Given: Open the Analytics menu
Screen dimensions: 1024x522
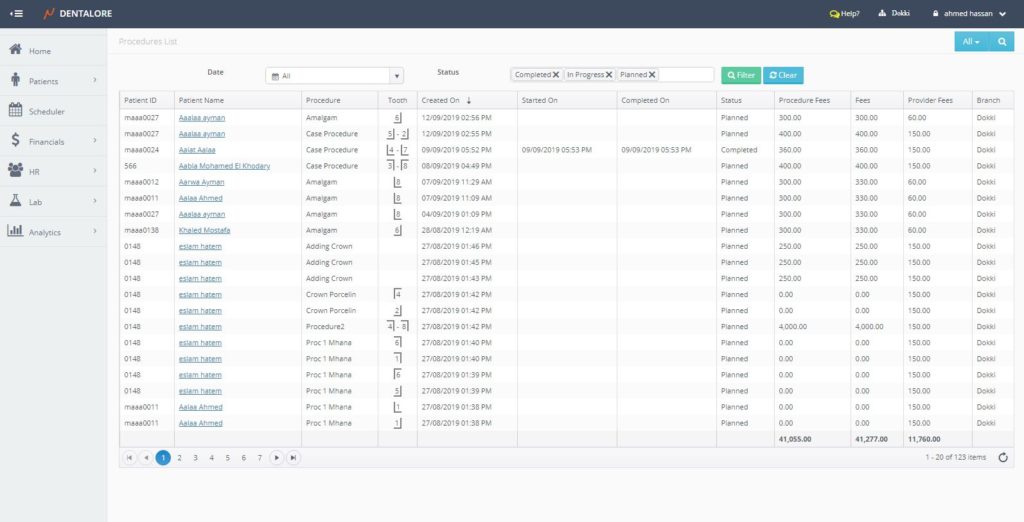Looking at the screenshot, I should pyautogui.click(x=44, y=232).
